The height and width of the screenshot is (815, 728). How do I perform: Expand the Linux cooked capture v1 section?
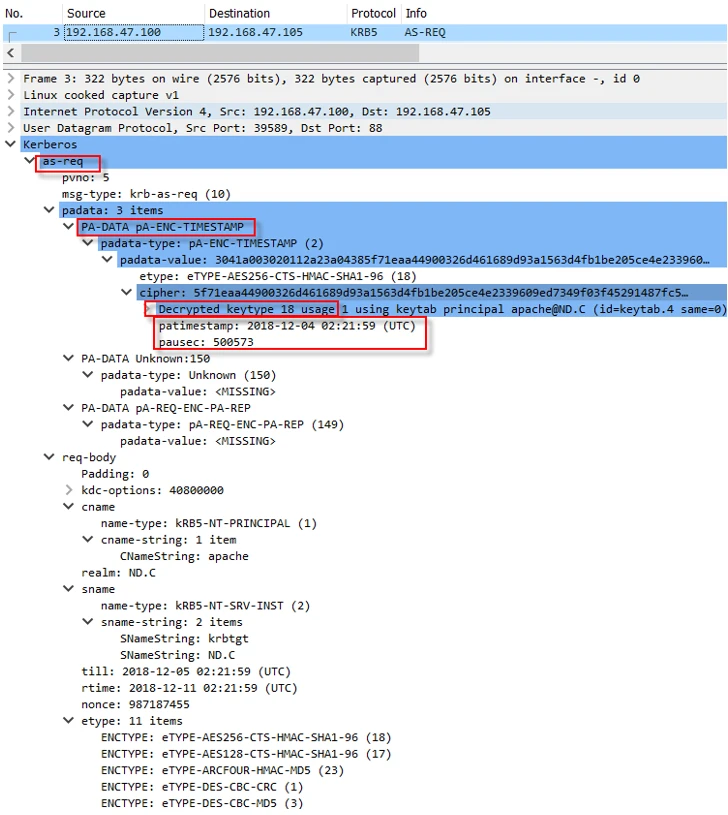point(11,95)
